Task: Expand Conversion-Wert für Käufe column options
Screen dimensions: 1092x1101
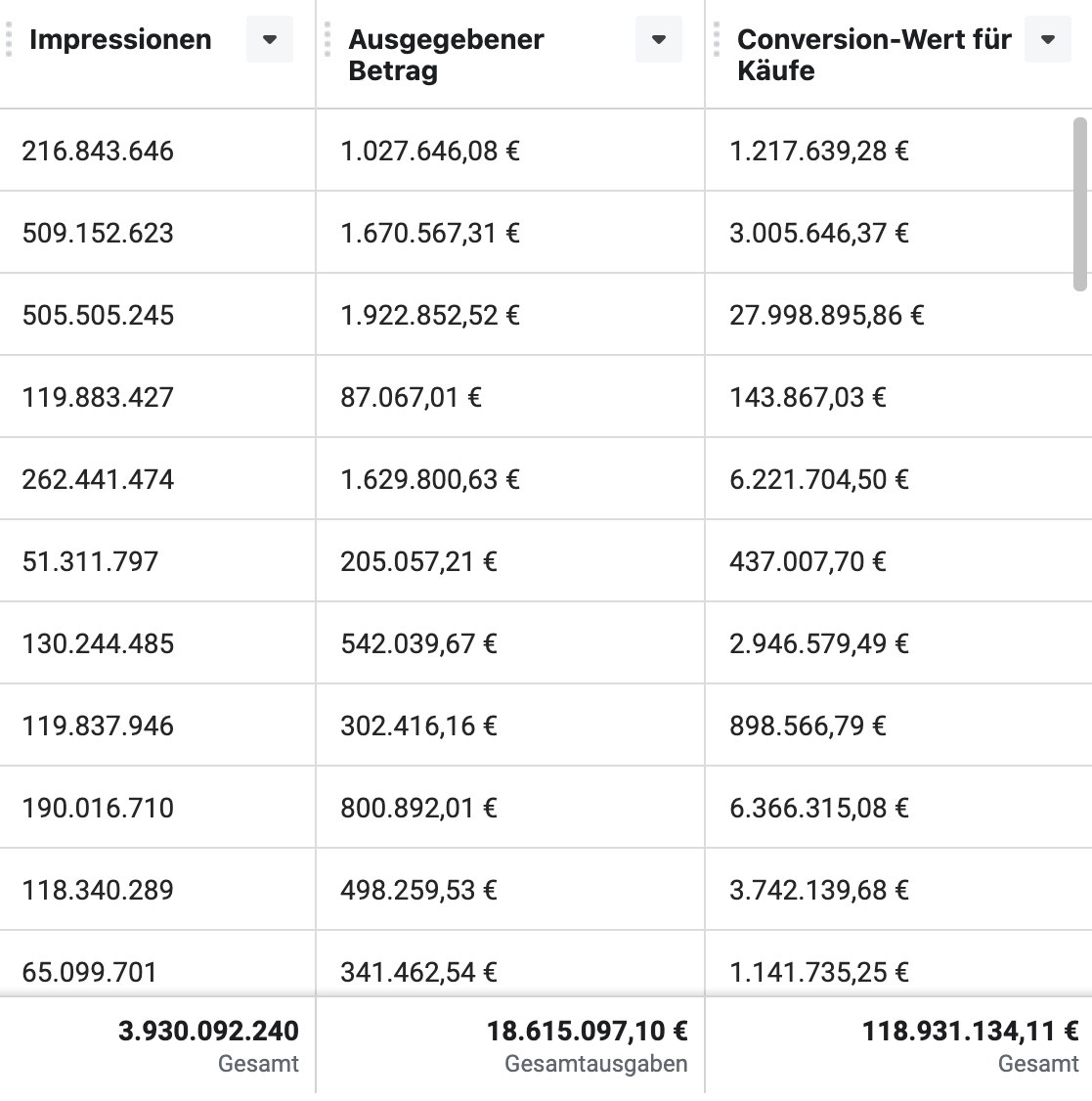Action: [x=1048, y=40]
